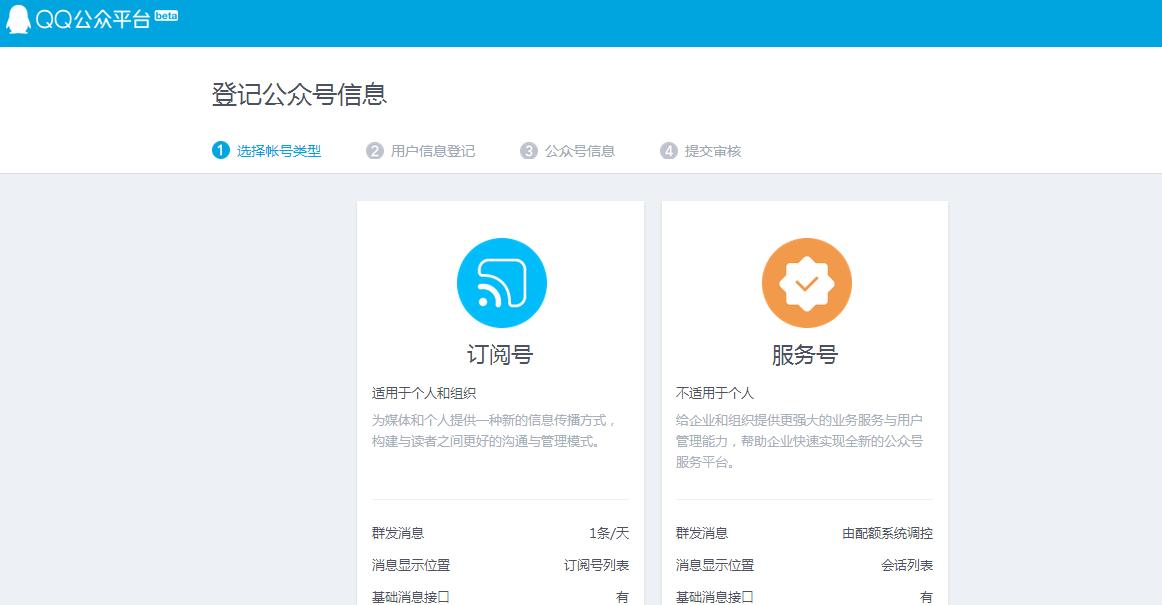Screen dimensions: 1162x605
Task: Click the step 1 numbered circle icon
Action: (221, 150)
